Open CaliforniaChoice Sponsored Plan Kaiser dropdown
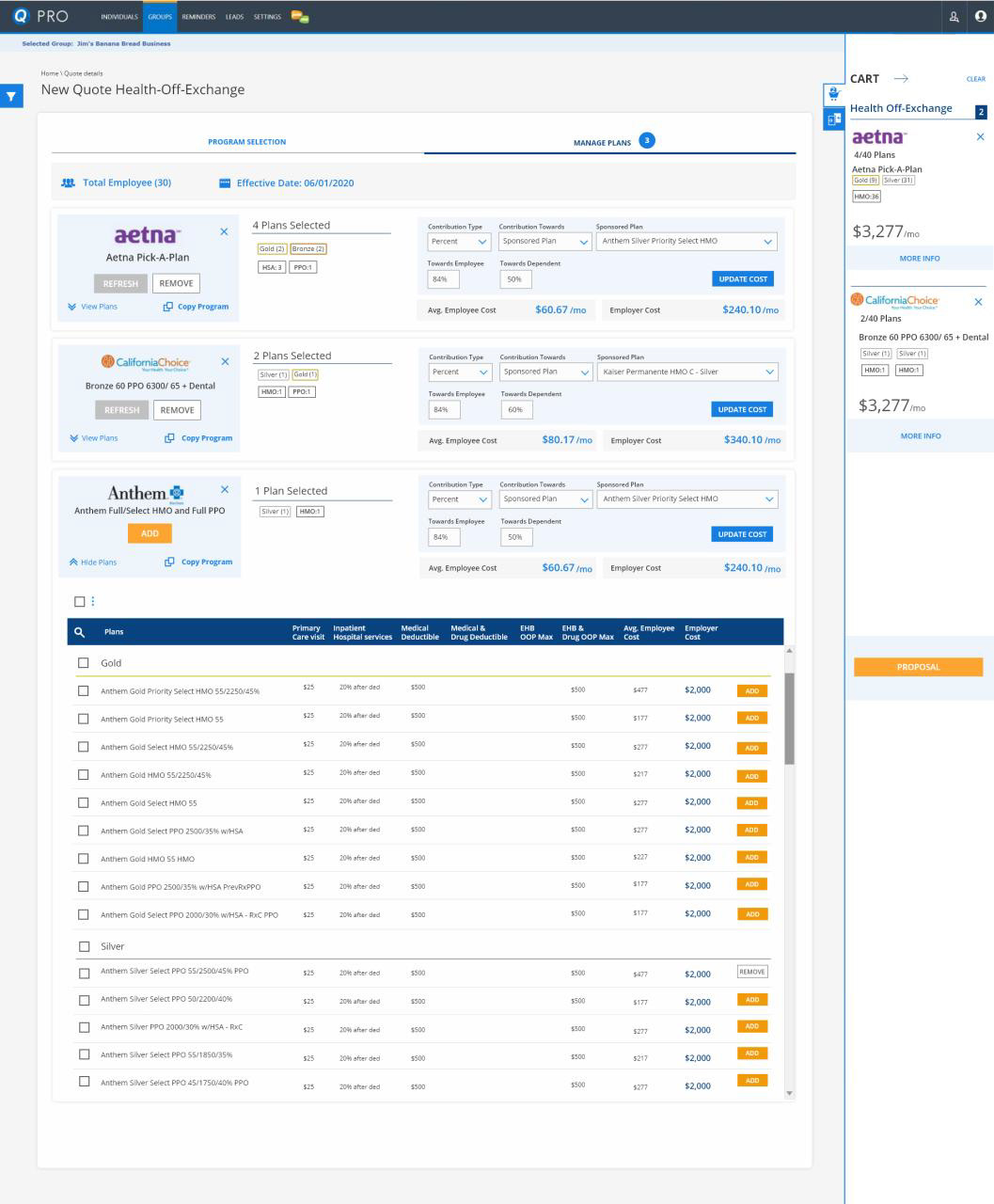 pos(688,372)
